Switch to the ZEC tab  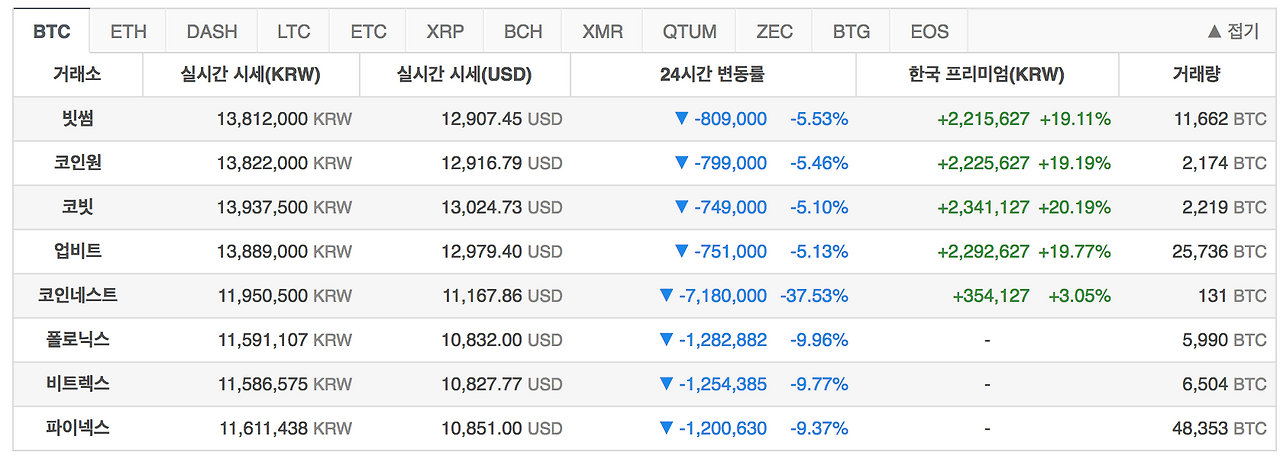774,31
